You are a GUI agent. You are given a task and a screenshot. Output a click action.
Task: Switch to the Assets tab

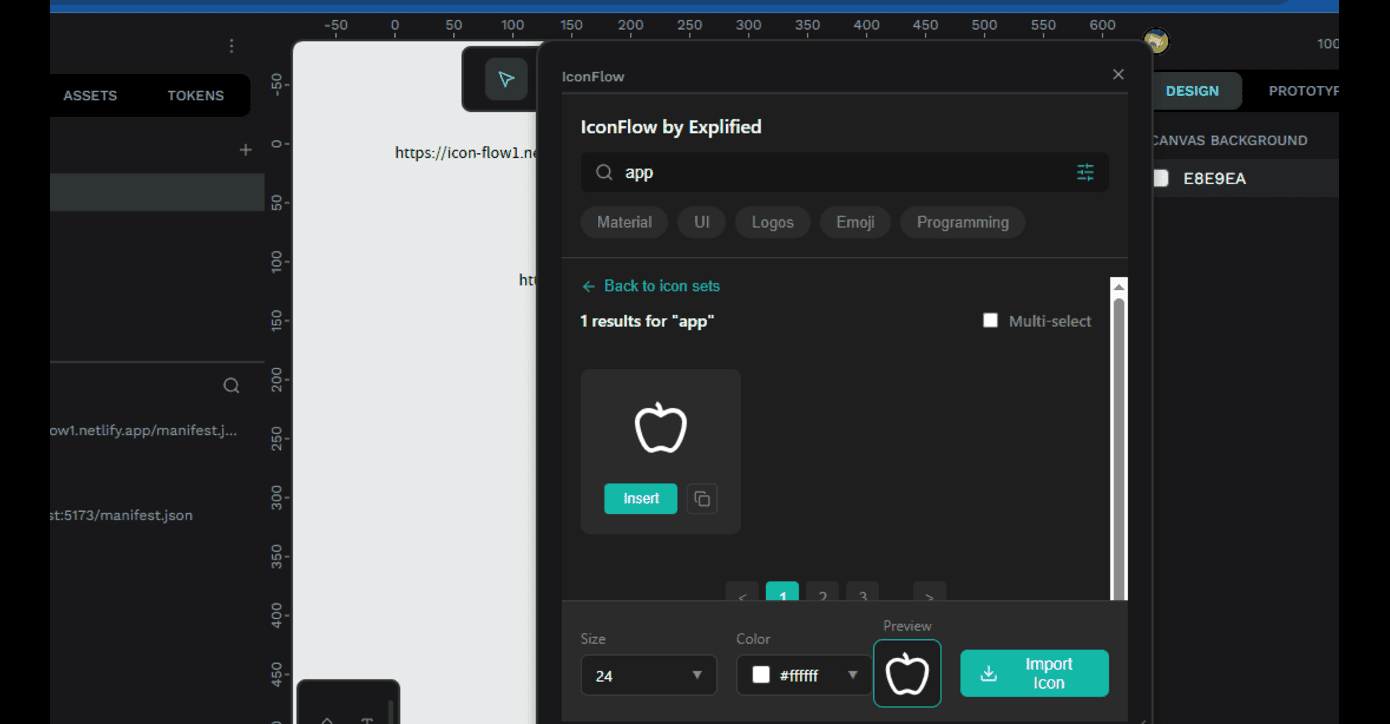pyautogui.click(x=90, y=96)
